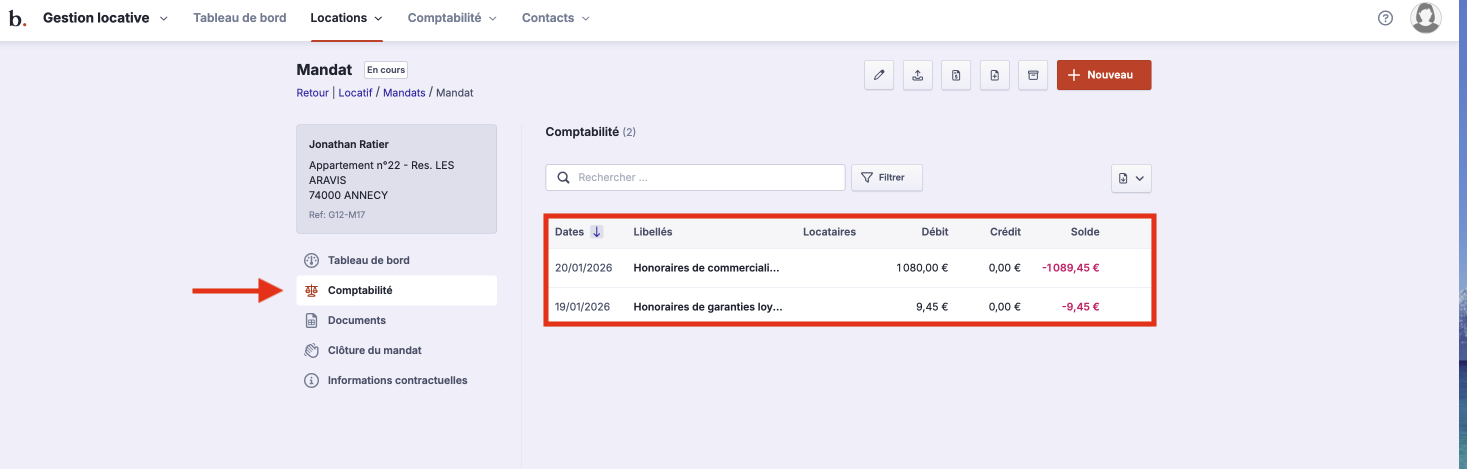Screen dimensions: 1467x469
Task: Click the user avatar profile picture
Action: tap(1425, 18)
